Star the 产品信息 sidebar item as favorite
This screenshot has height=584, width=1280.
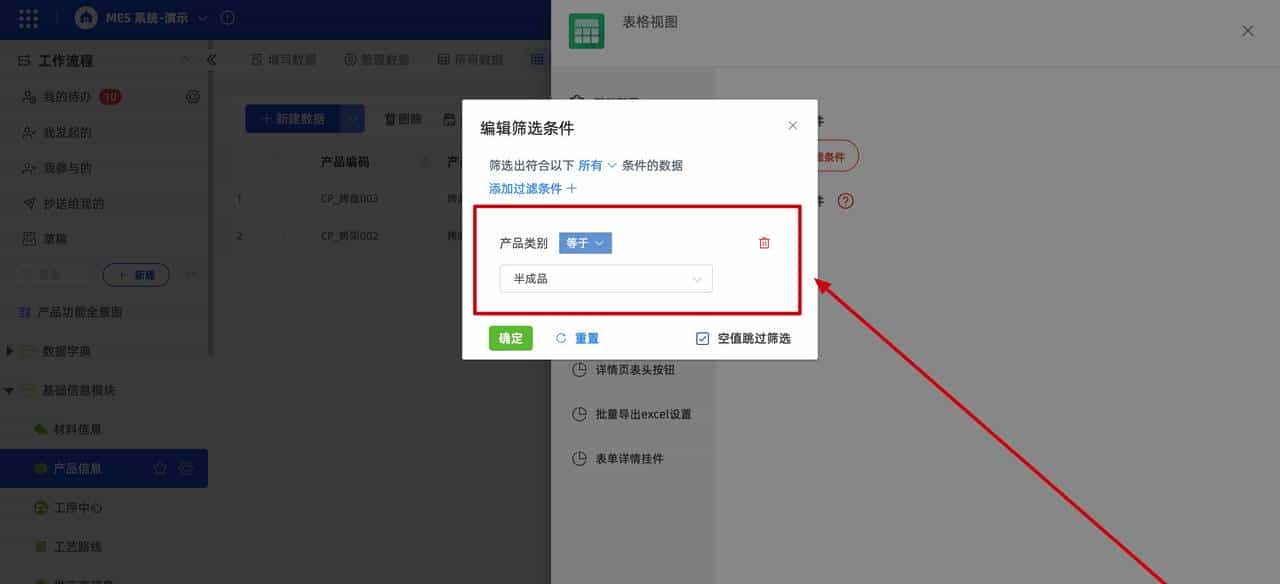click(158, 468)
